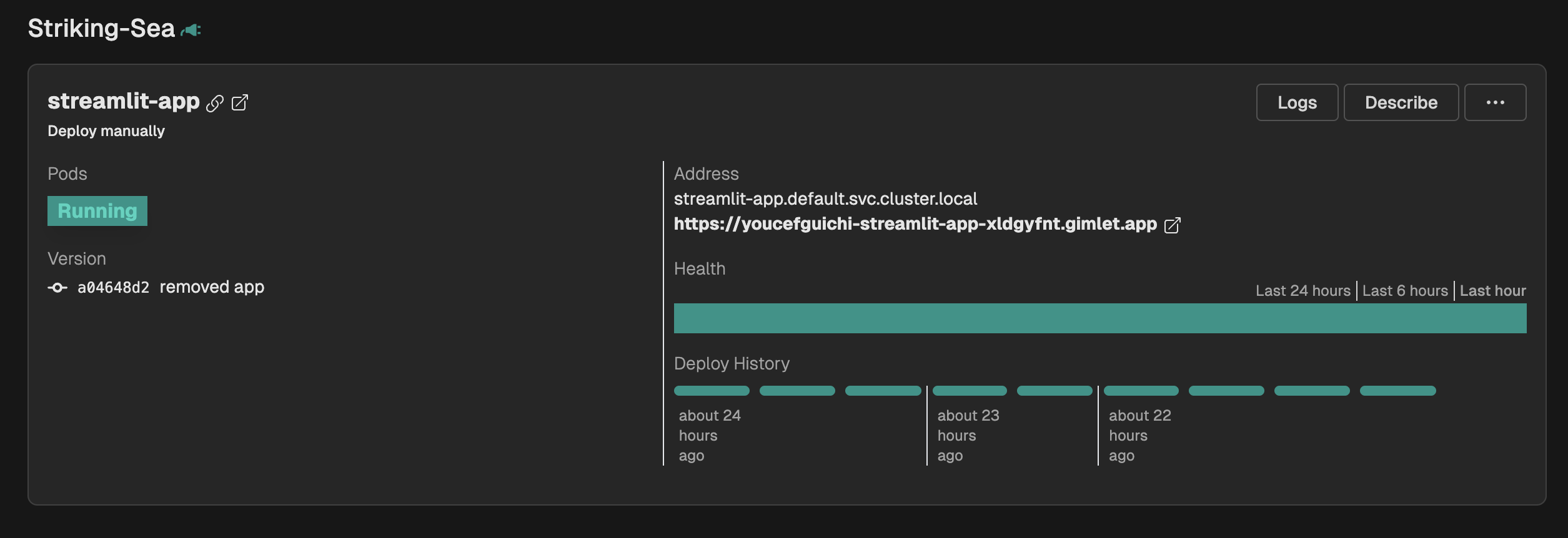1568x538 pixels.
Task: Click first deploy bar after about 22 hours marker
Action: 1141,391
